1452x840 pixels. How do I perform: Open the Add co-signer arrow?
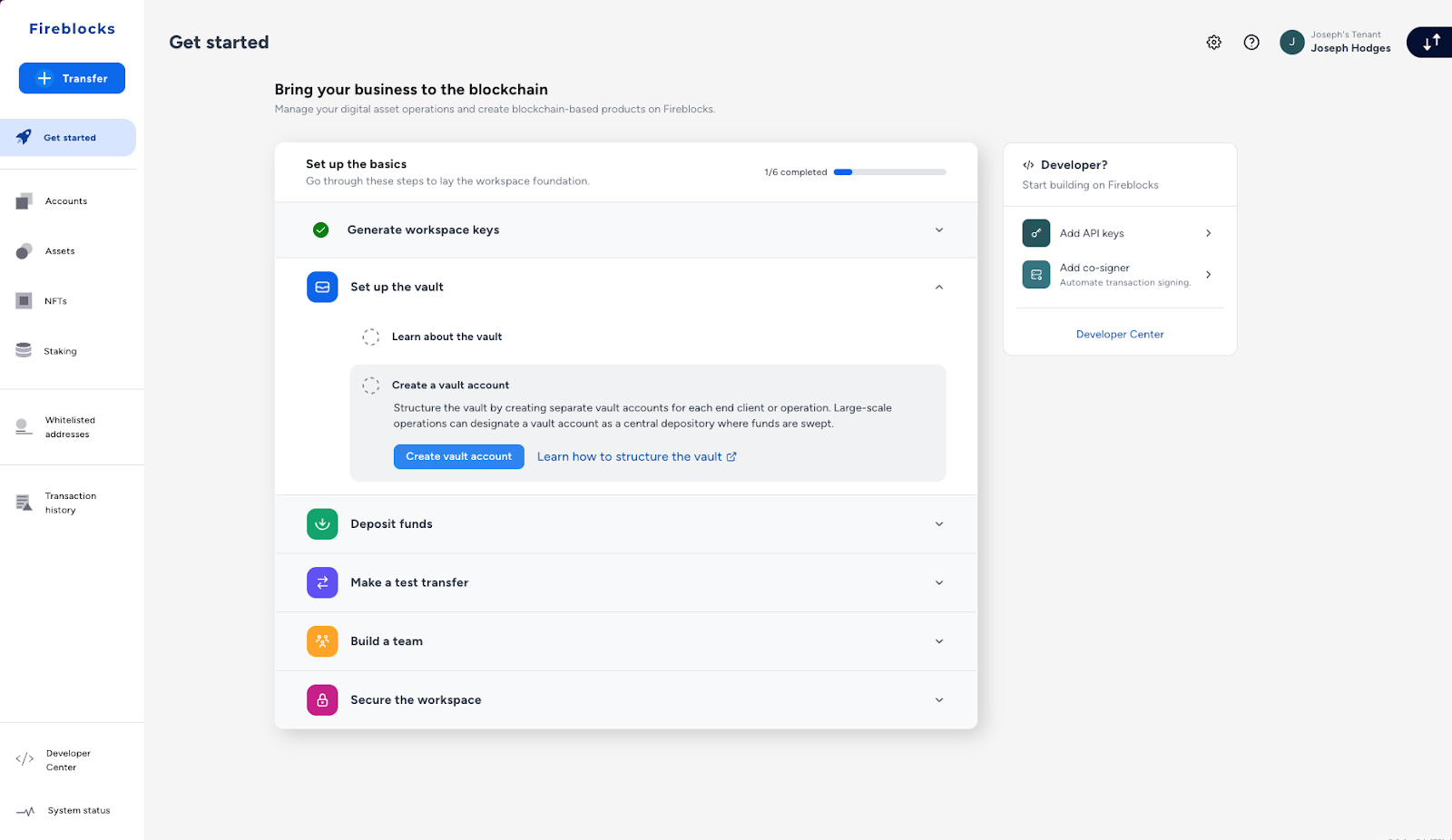tap(1208, 274)
